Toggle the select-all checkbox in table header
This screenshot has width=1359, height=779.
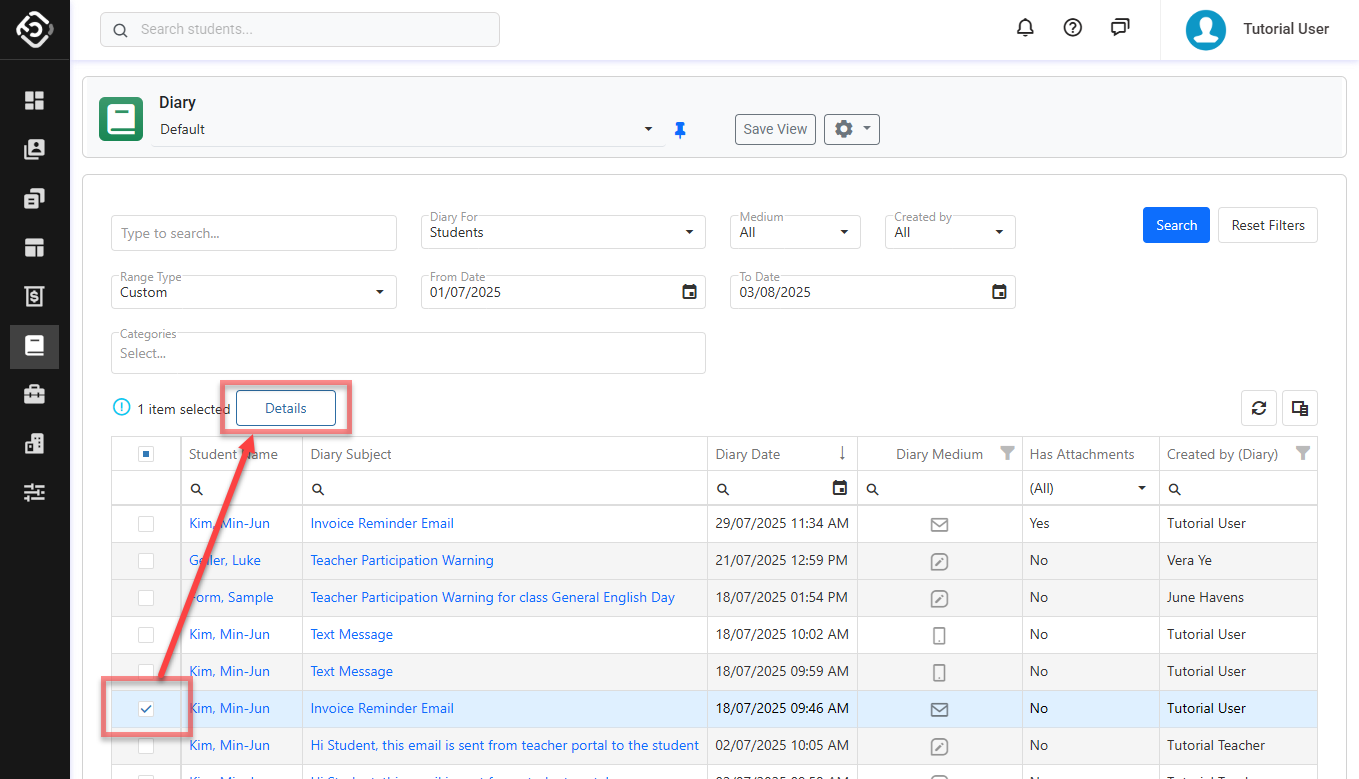[x=146, y=454]
